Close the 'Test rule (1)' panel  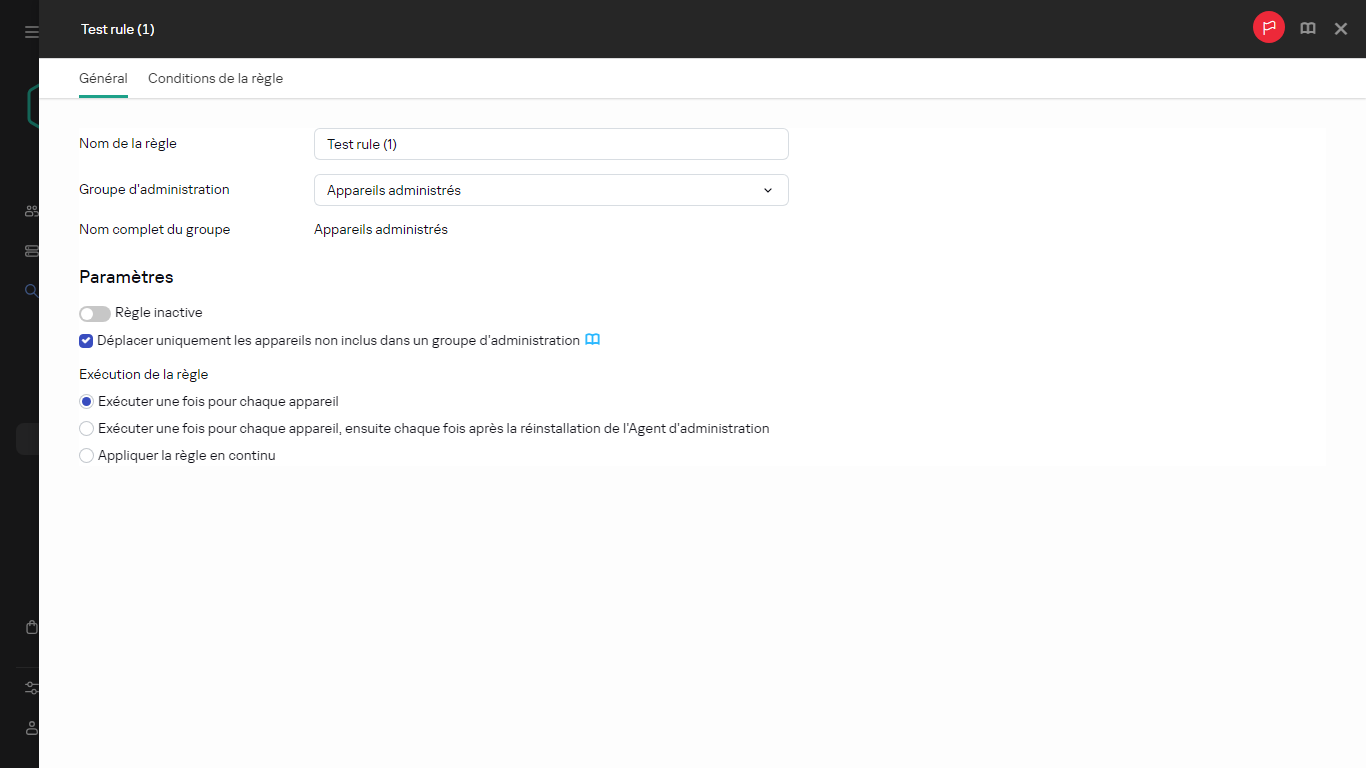1341,29
